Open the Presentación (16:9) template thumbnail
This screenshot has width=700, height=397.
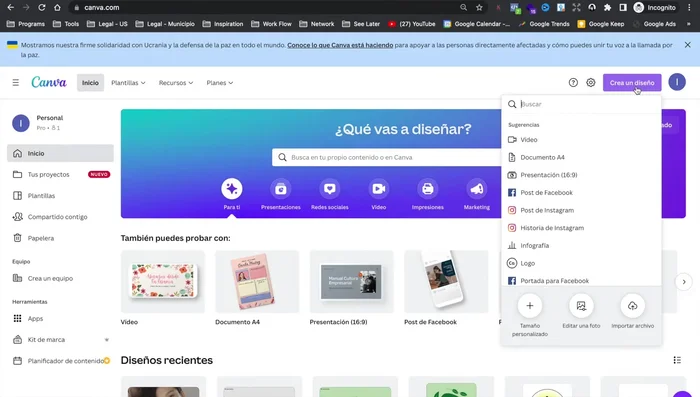[352, 281]
